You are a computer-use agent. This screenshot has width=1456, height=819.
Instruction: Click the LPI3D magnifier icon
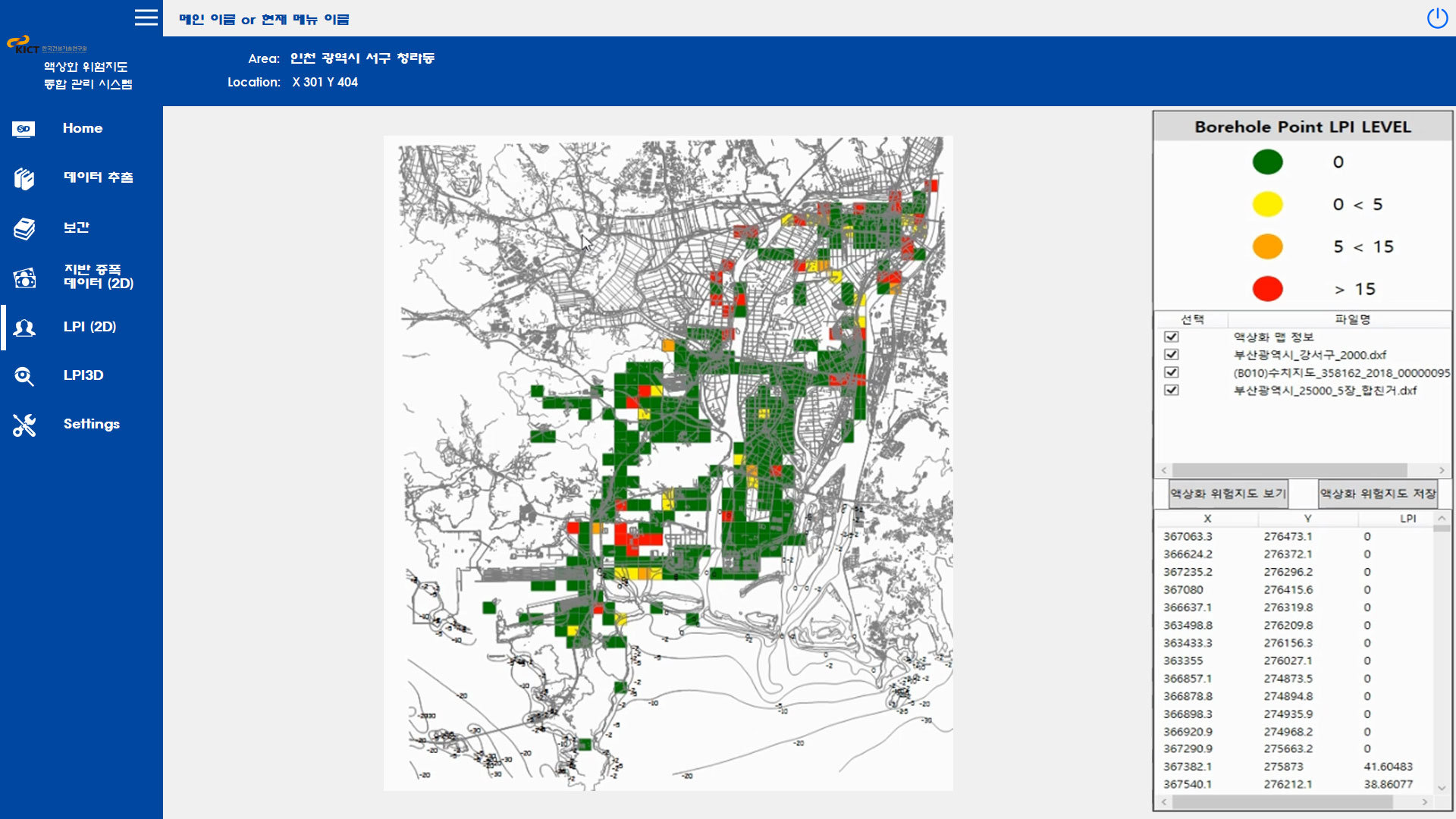coord(24,376)
